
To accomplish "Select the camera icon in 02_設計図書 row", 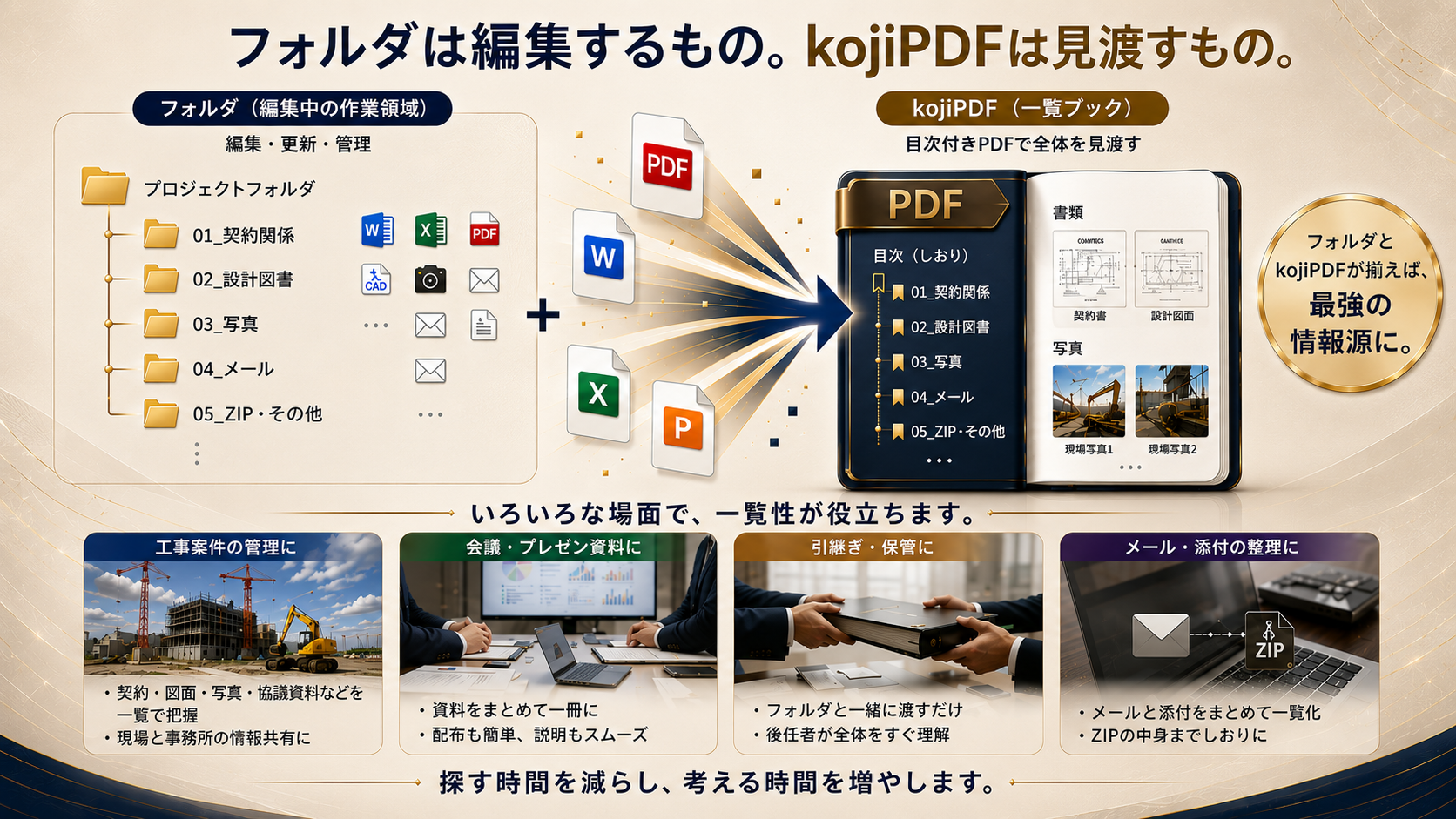I will pyautogui.click(x=430, y=279).
